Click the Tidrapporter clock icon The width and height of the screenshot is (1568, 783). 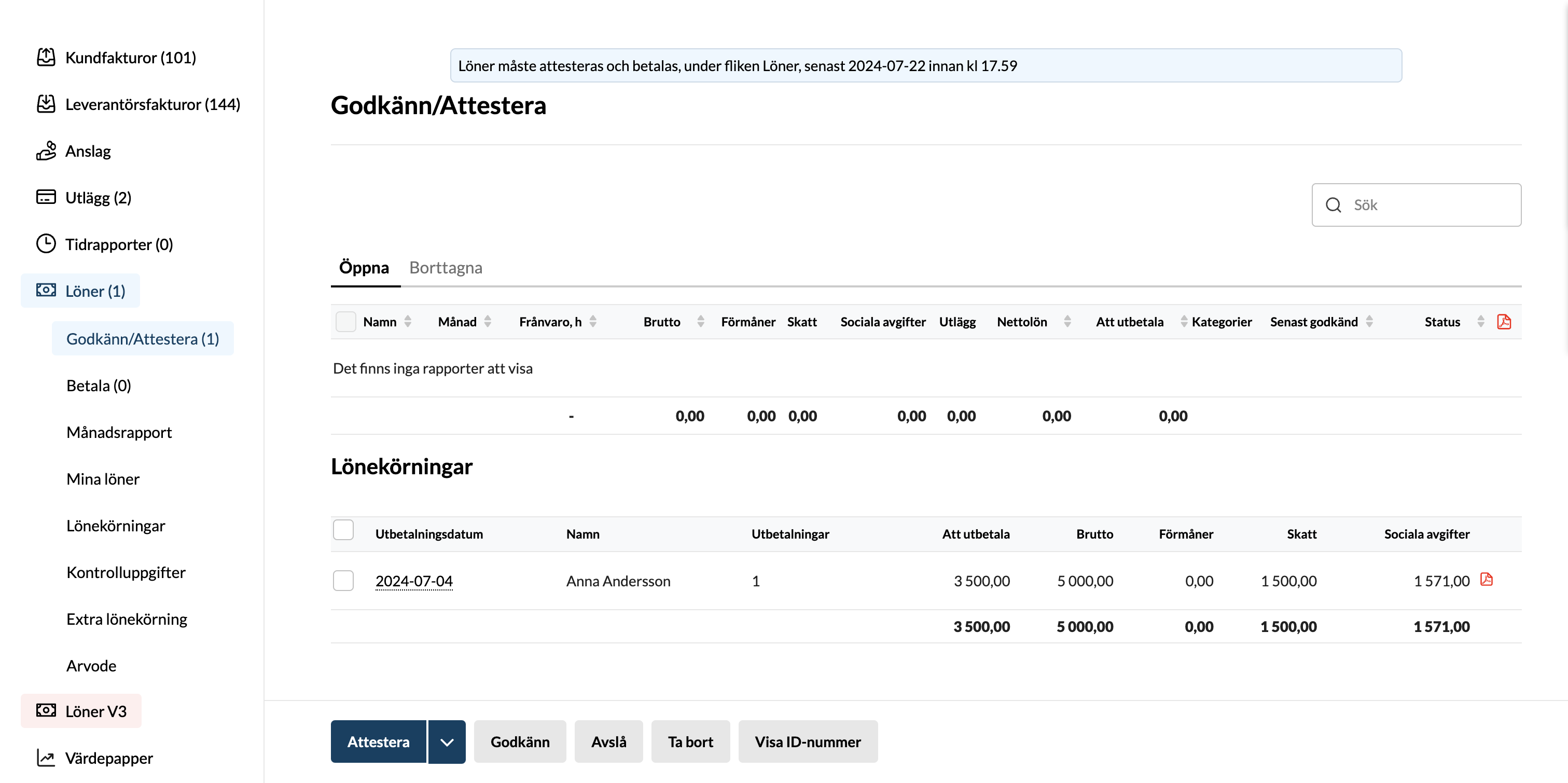point(46,243)
